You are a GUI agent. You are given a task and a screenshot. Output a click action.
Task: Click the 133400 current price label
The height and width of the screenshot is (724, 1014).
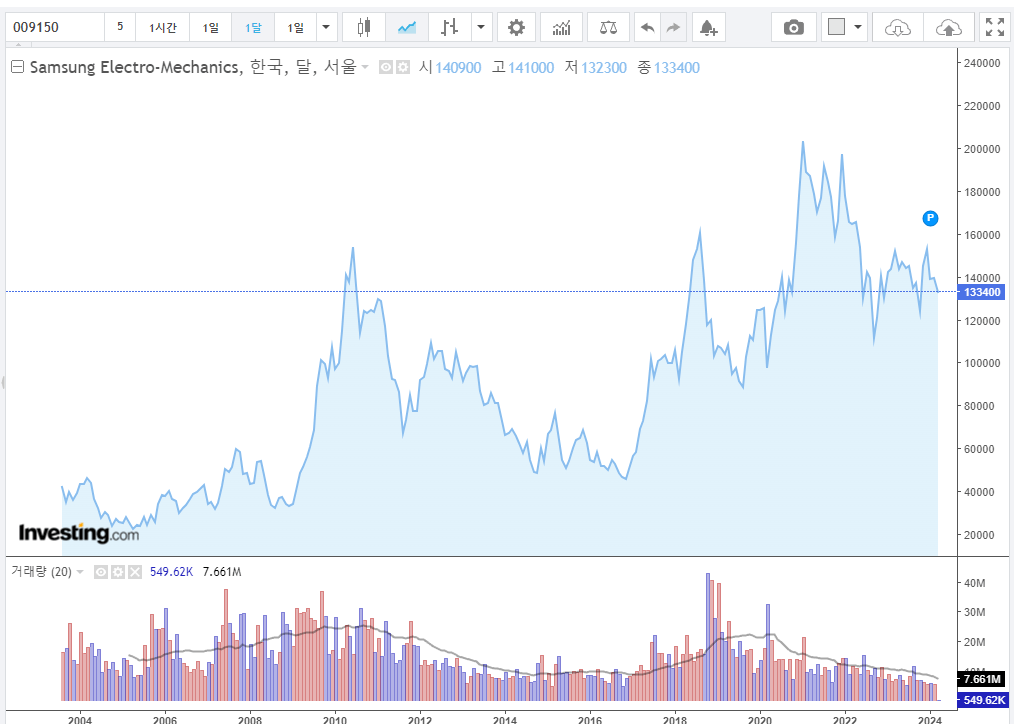coord(982,292)
